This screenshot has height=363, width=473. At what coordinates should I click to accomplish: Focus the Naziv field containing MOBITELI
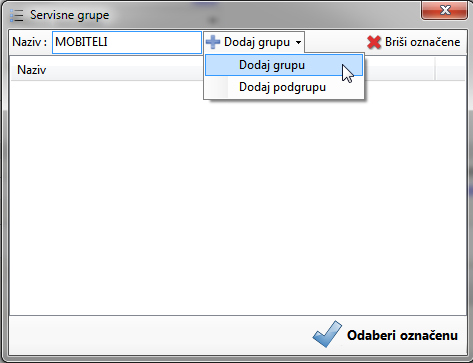coord(127,42)
